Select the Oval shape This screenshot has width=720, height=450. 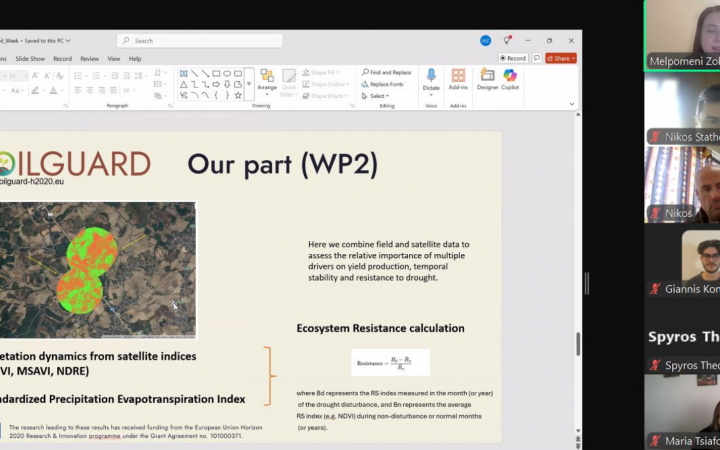227,73
